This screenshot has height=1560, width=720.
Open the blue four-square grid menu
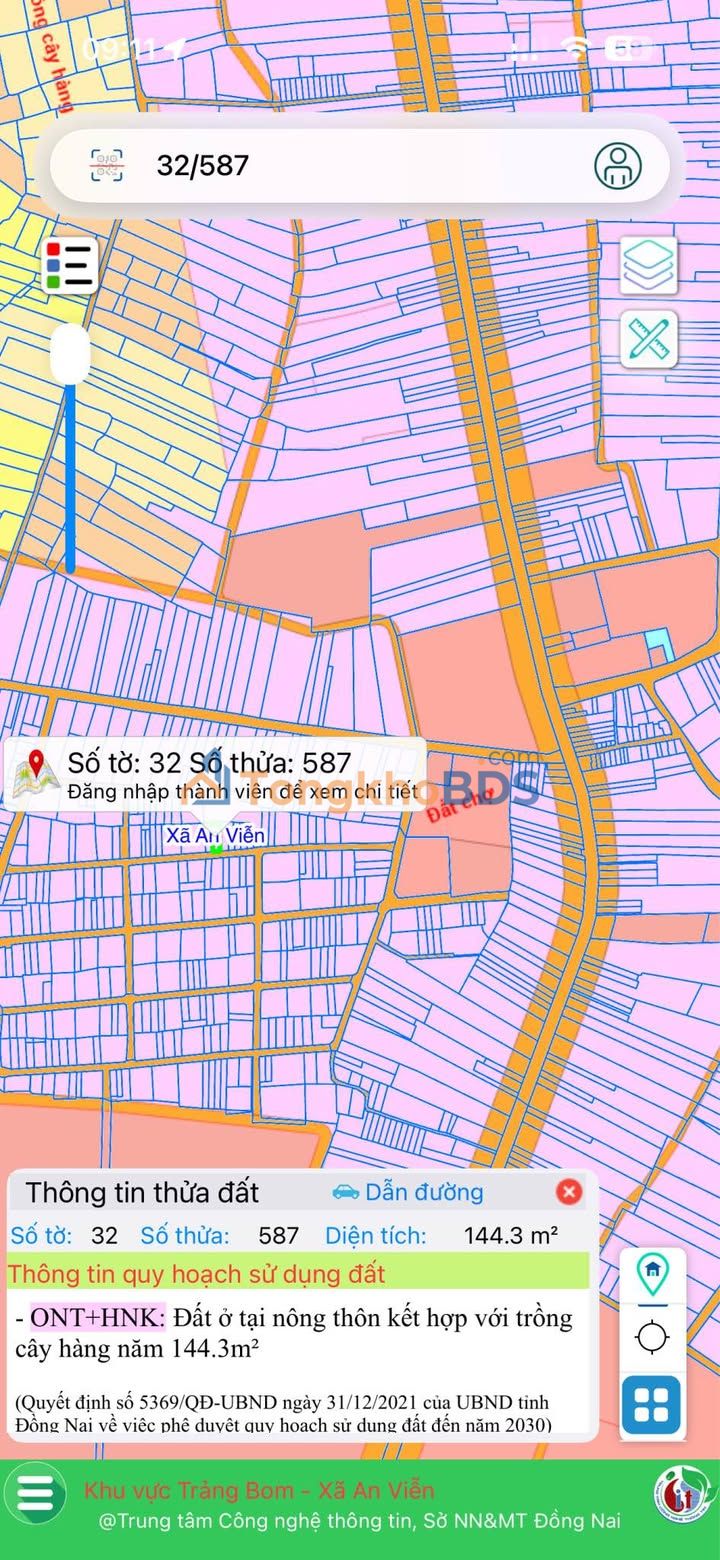tap(652, 1405)
